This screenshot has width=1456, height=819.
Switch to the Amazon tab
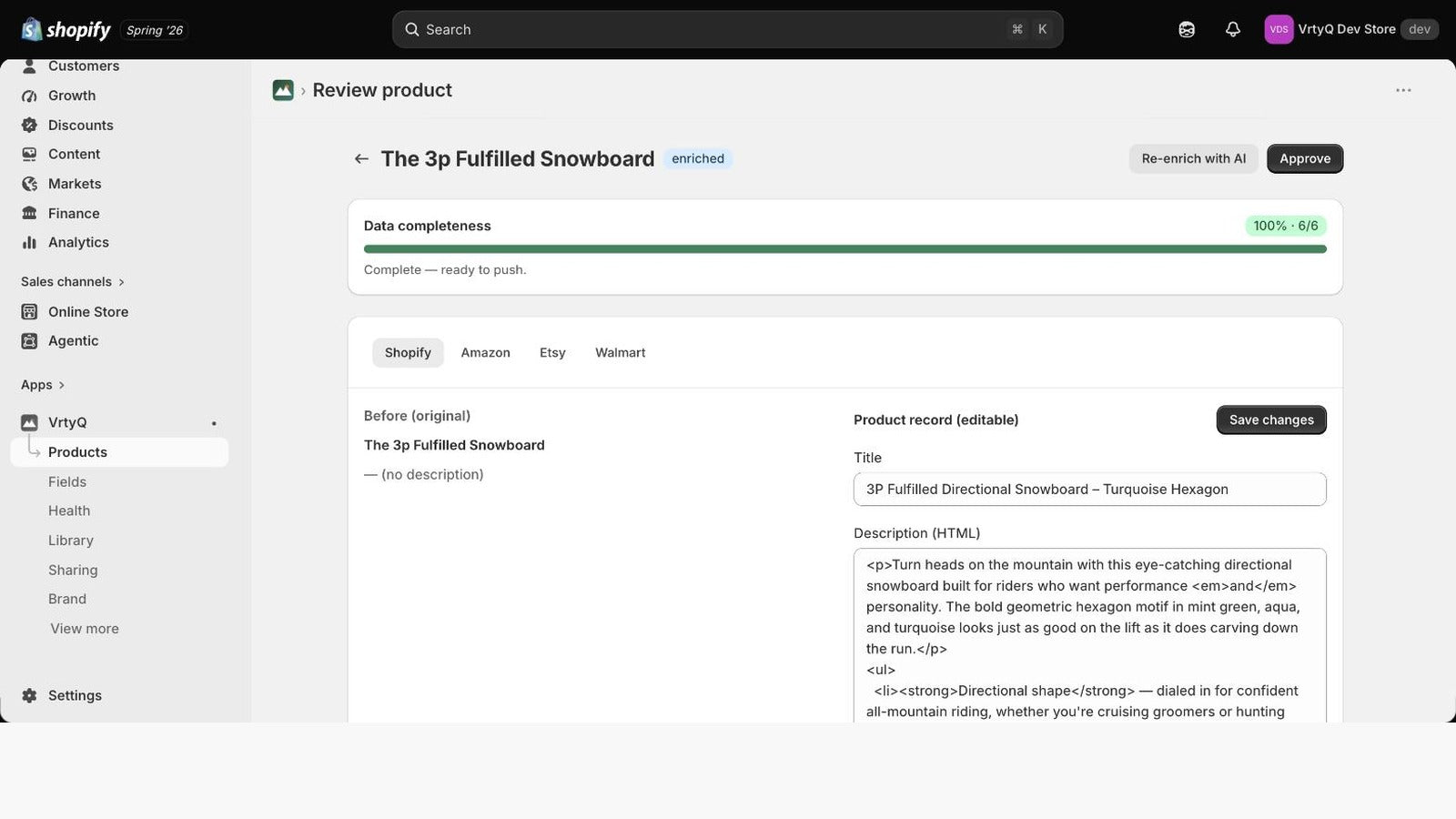click(485, 352)
